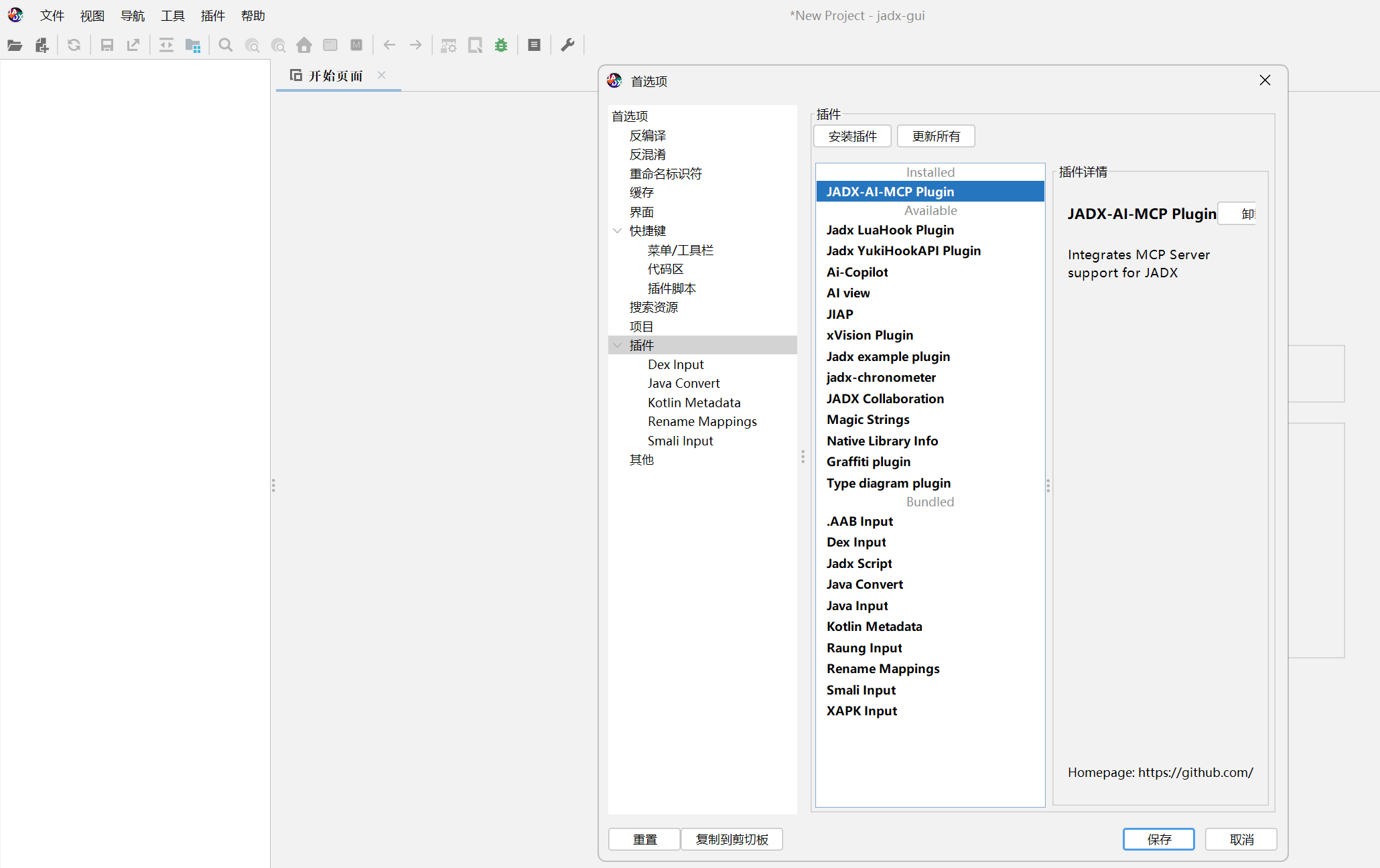Click the add files toolbar icon
The height and width of the screenshot is (868, 1380).
point(42,46)
